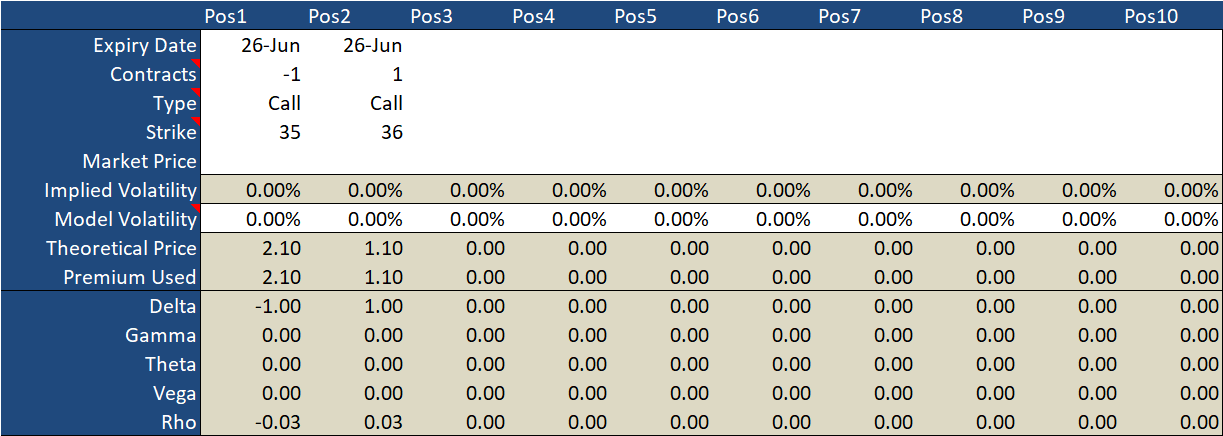This screenshot has width=1223, height=436.
Task: Click the Pos1 Model Volatility cell
Action: click(x=251, y=220)
